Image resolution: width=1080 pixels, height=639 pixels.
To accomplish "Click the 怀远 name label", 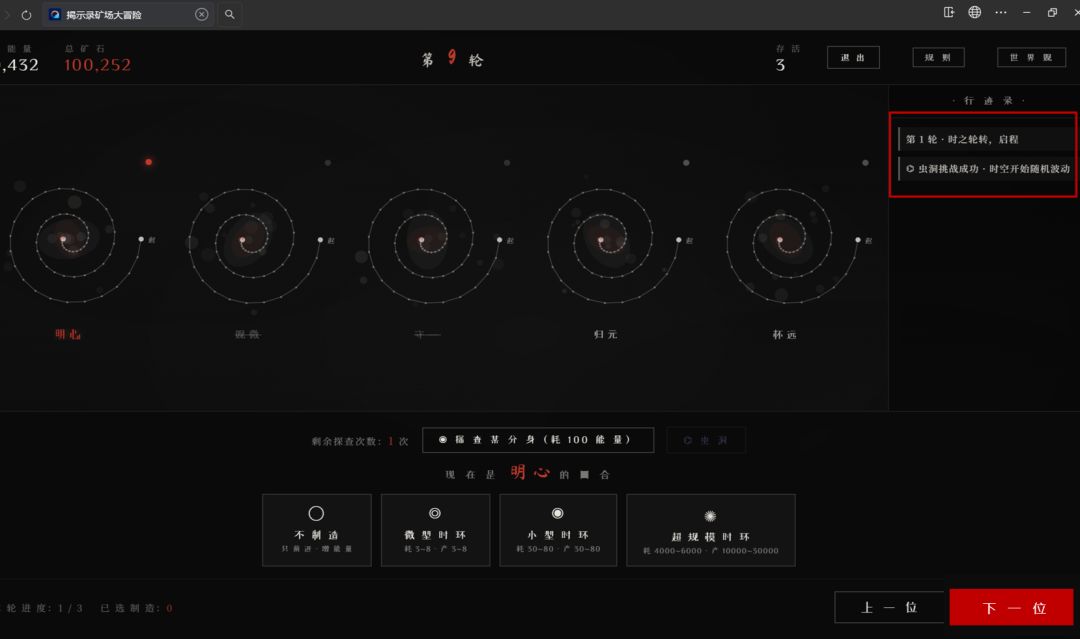I will (785, 335).
